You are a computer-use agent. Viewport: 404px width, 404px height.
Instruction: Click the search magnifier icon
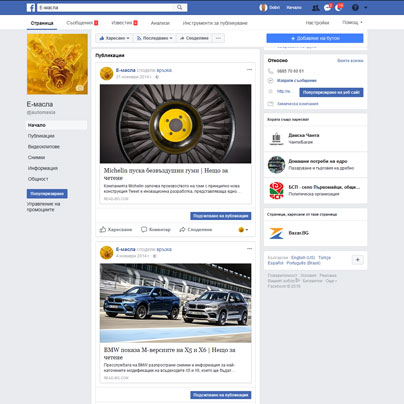click(x=179, y=7)
